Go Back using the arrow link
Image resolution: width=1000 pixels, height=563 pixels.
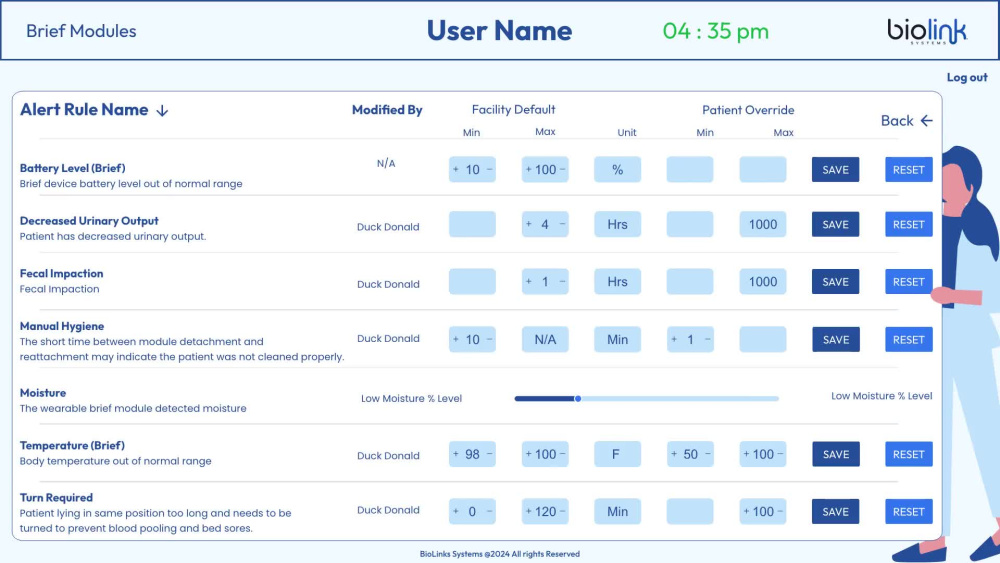(x=906, y=121)
